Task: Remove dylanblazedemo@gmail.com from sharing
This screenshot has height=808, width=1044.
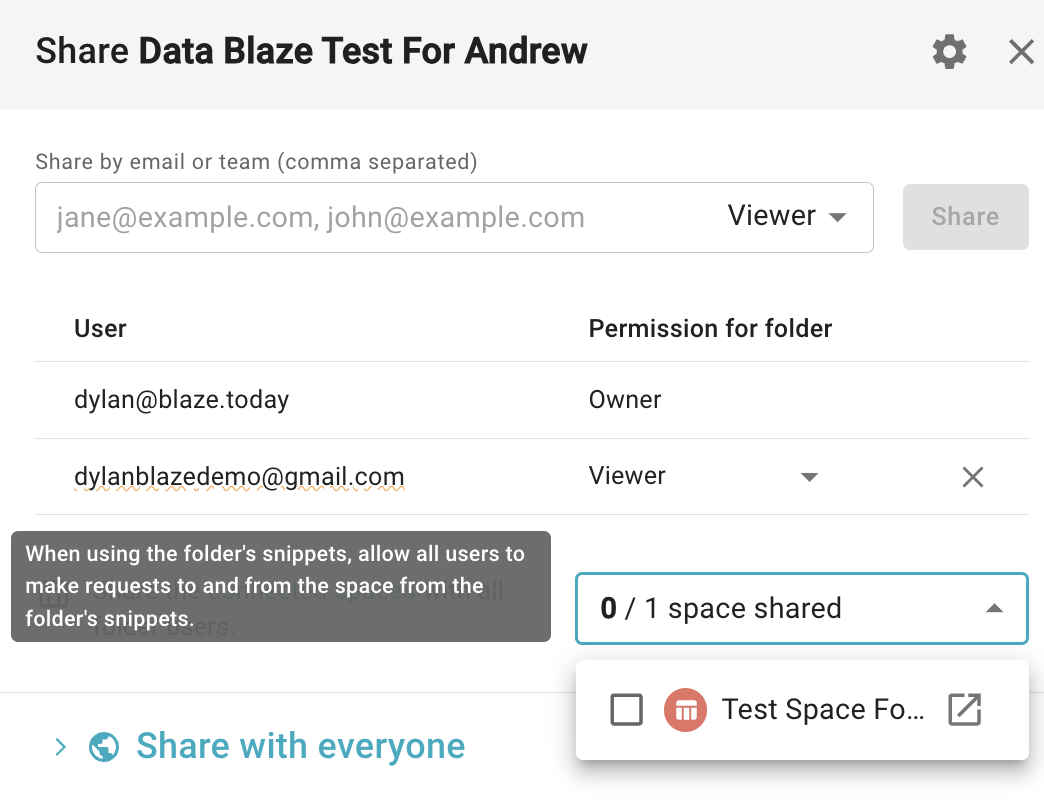Action: (973, 477)
